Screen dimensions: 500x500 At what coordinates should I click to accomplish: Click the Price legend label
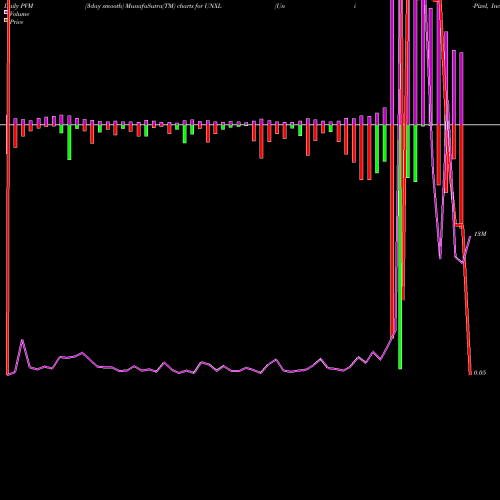pyautogui.click(x=16, y=22)
